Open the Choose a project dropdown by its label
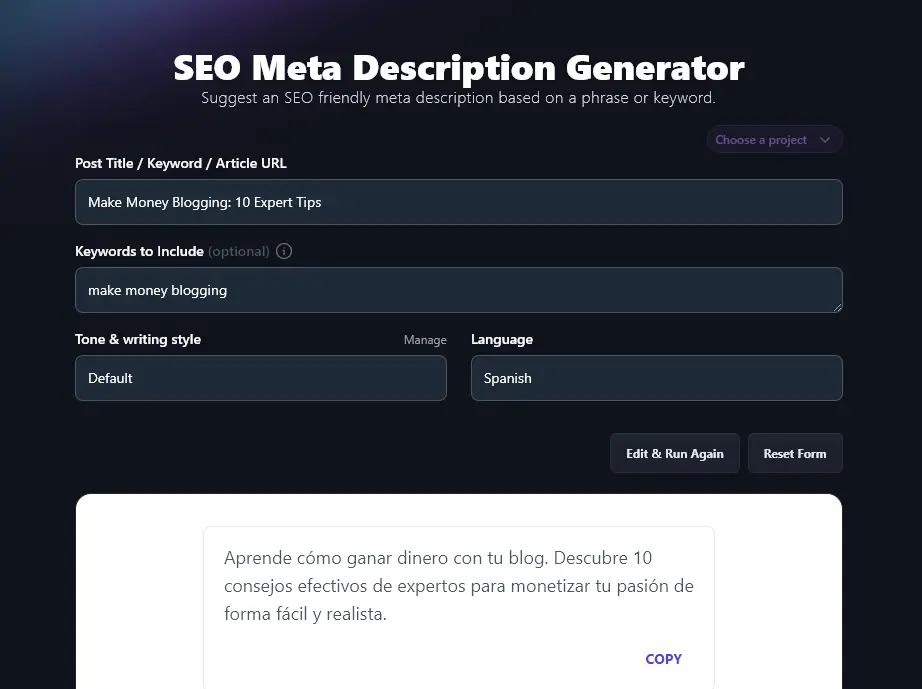 [761, 140]
